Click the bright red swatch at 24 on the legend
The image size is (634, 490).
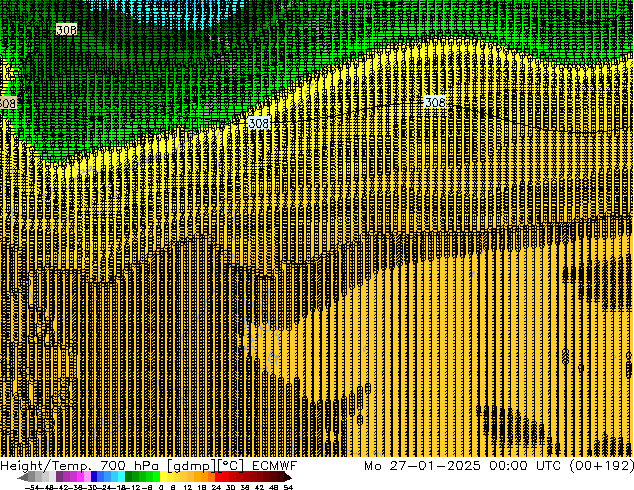point(218,477)
